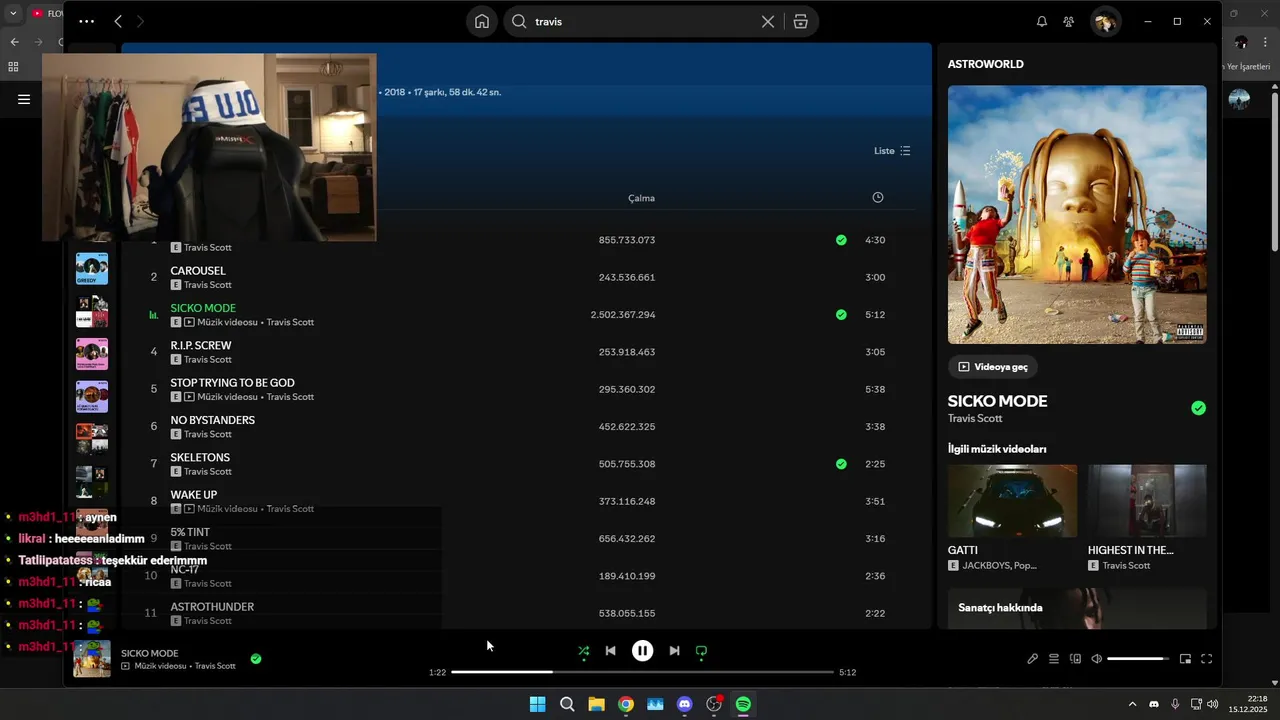Screen dimensions: 1280x720
Task: Open the Sanatçı hakkında card
Action: tap(1077, 608)
